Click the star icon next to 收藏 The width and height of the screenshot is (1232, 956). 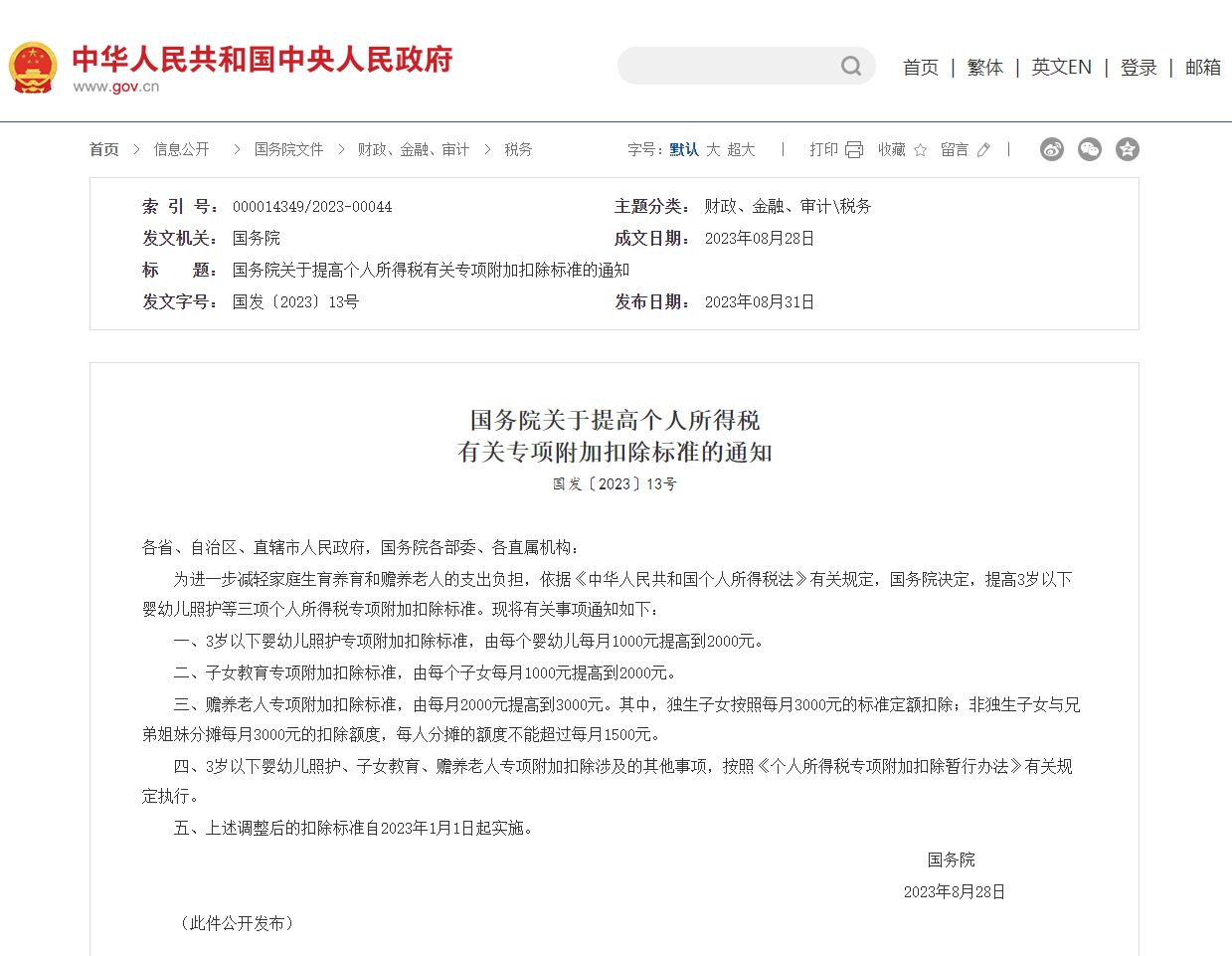[x=920, y=150]
